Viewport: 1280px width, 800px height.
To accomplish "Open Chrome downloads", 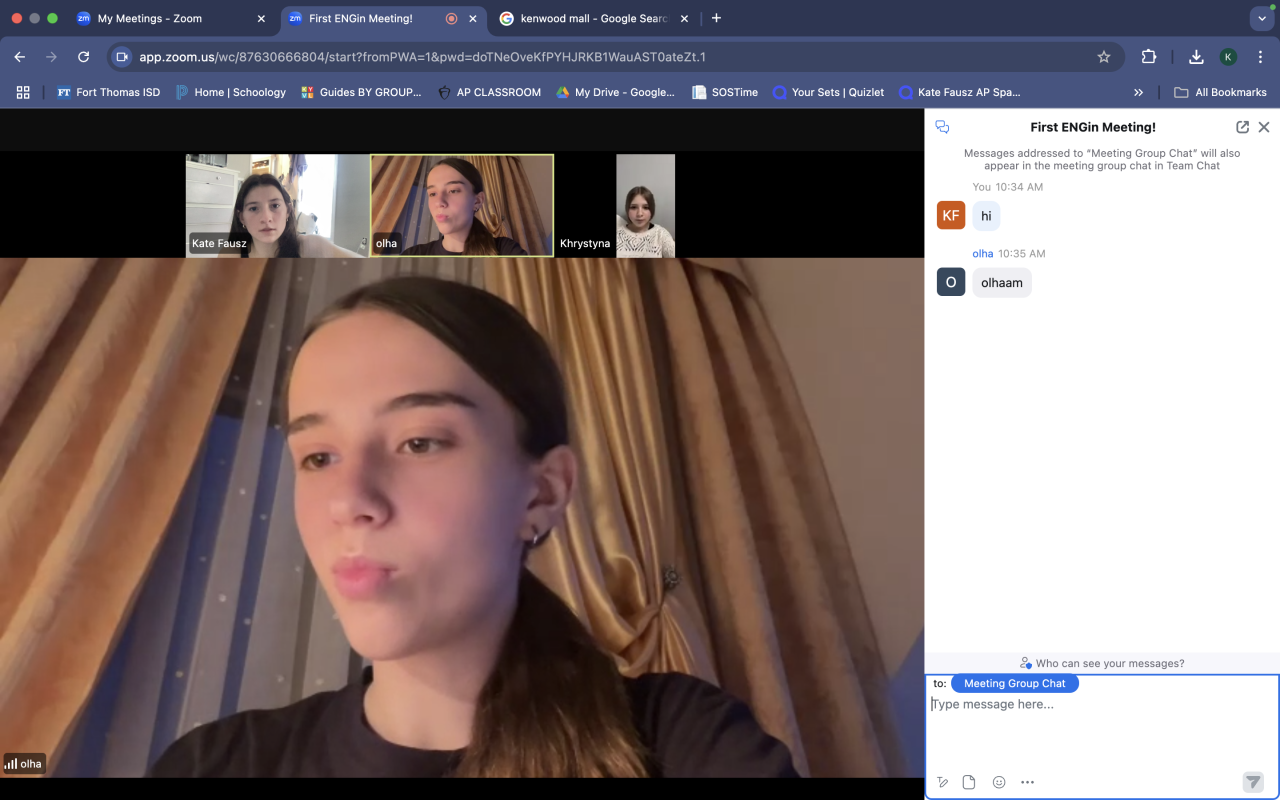I will (1196, 57).
